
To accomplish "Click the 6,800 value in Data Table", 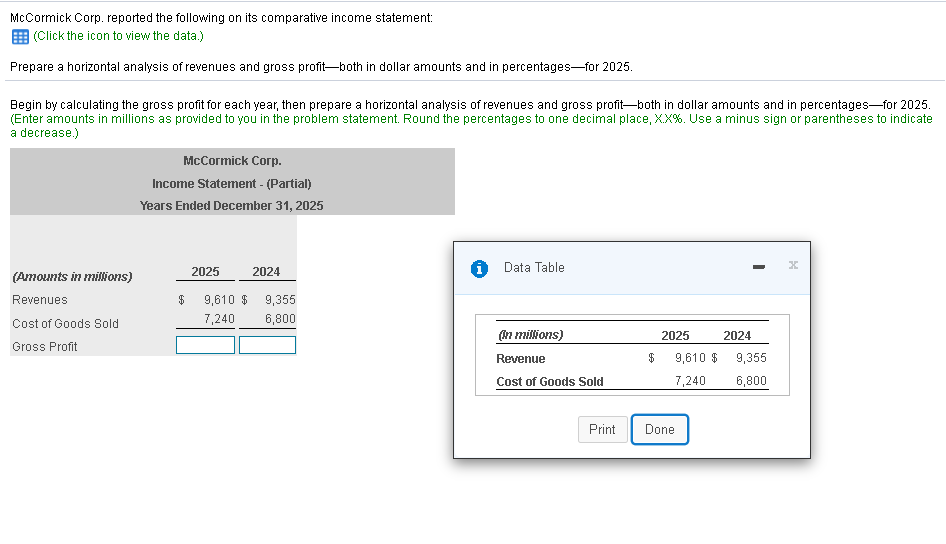I will pyautogui.click(x=751, y=381).
